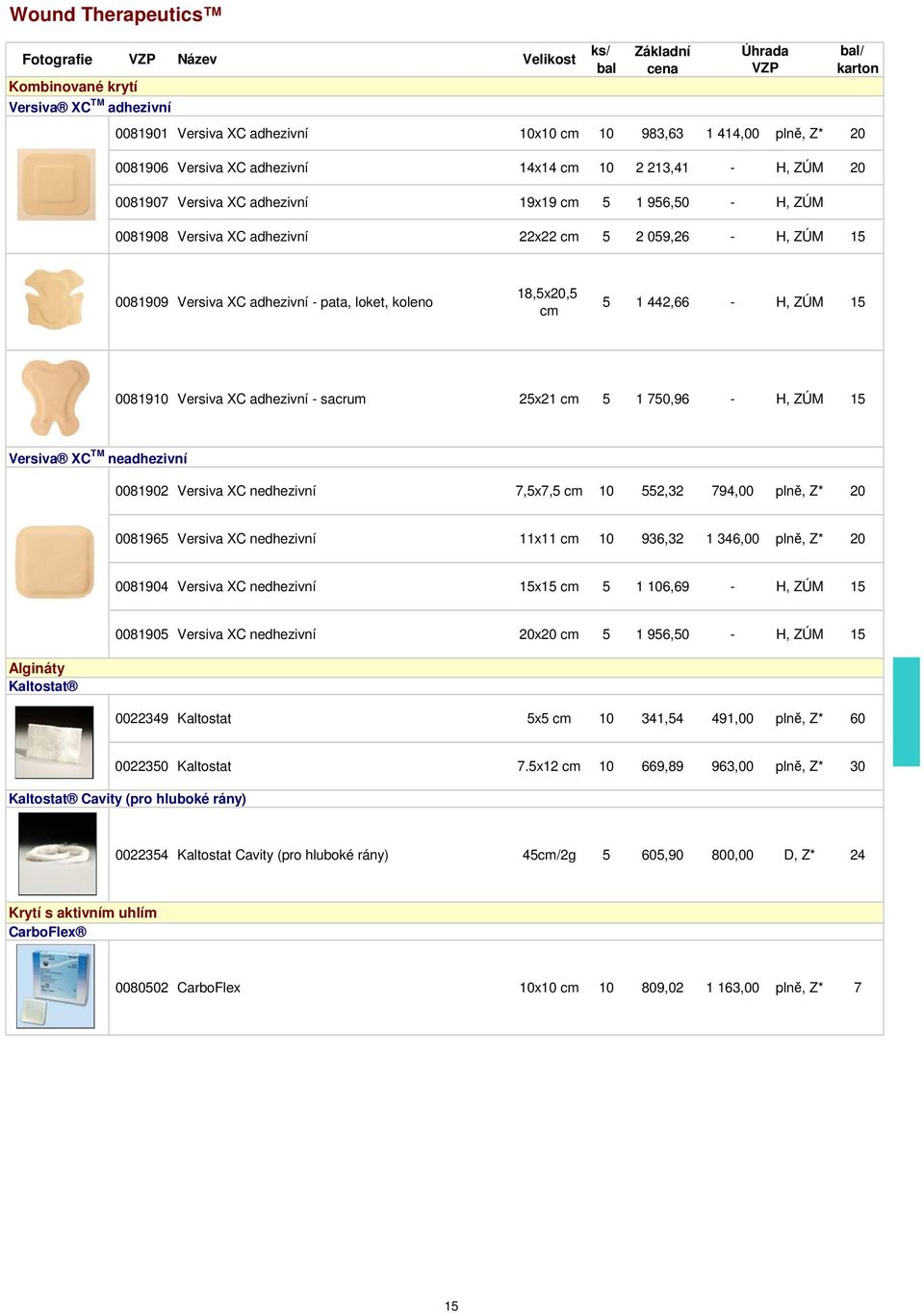Click the price '1 442,66'
This screenshot has height=1313, width=924.
click(x=662, y=302)
